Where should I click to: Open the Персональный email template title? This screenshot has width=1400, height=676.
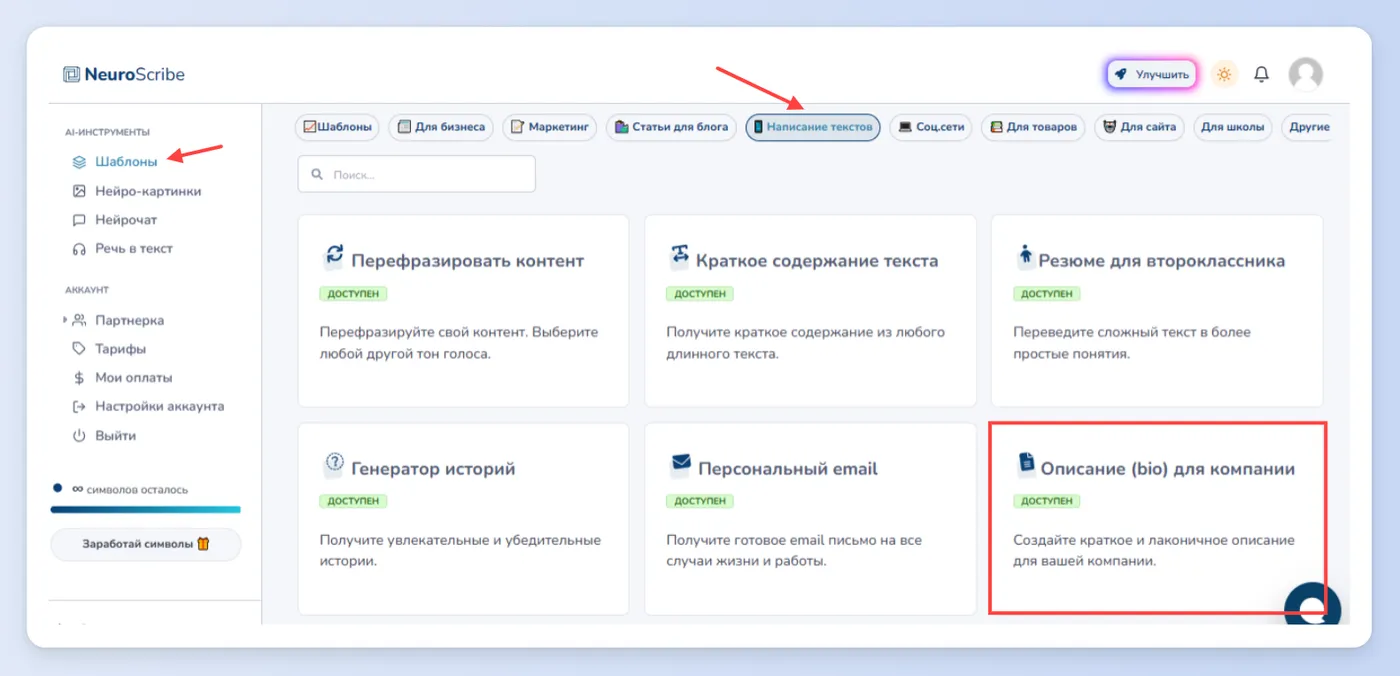(788, 468)
